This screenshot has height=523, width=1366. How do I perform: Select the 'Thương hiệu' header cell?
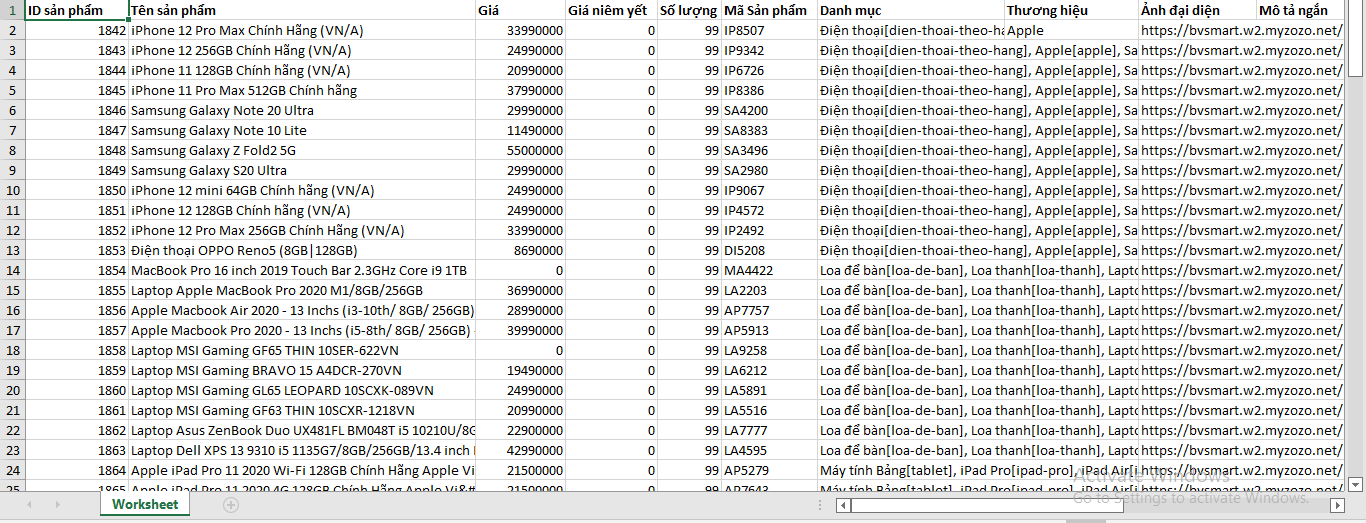[1071, 10]
